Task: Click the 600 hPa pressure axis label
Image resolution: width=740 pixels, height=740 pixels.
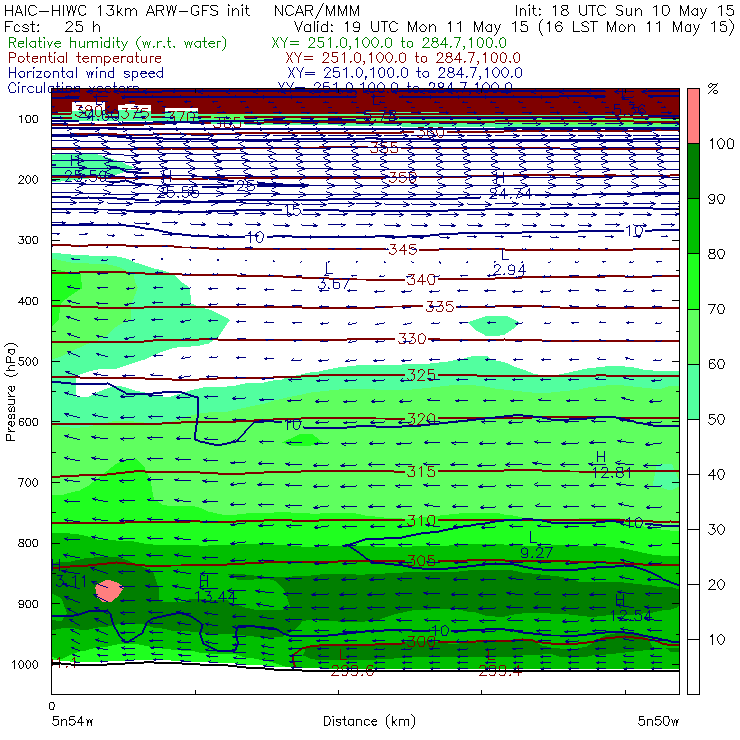Action: coord(28,422)
